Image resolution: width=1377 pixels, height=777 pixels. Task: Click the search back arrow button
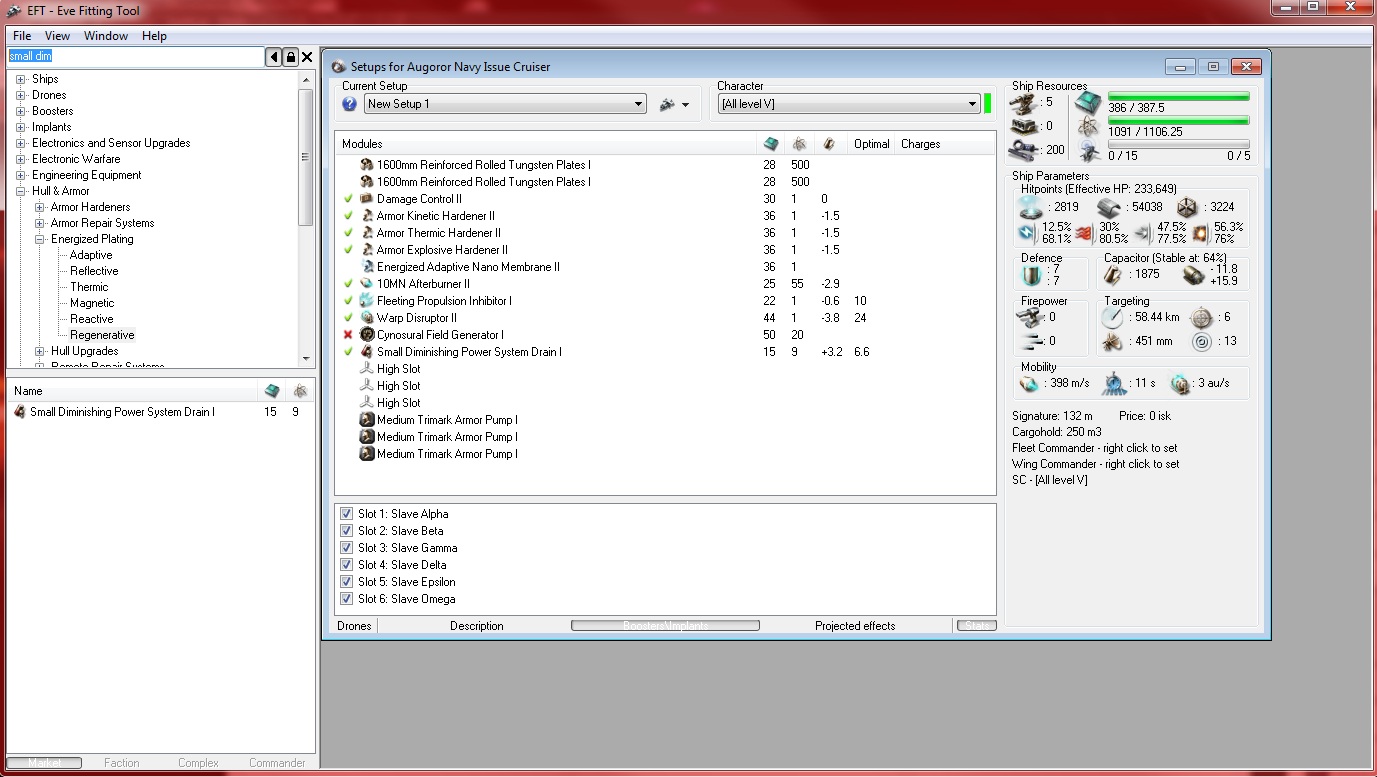274,57
